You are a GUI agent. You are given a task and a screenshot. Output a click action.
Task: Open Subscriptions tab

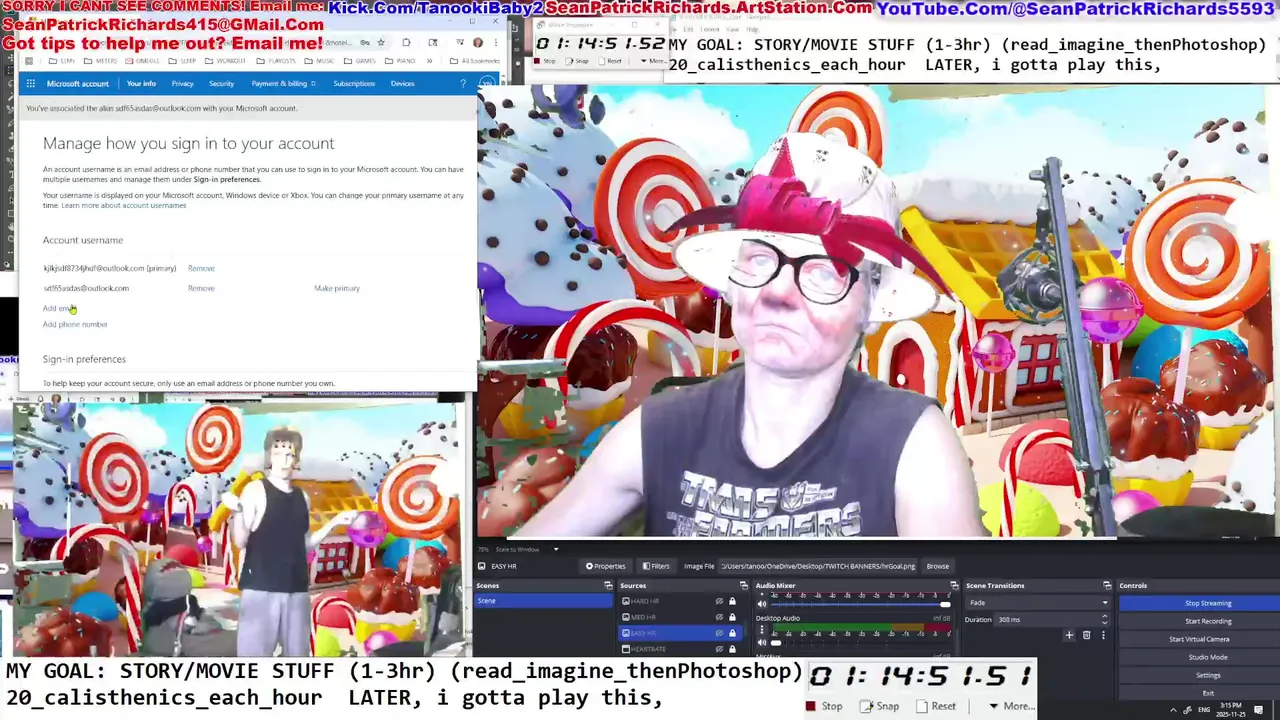[354, 83]
